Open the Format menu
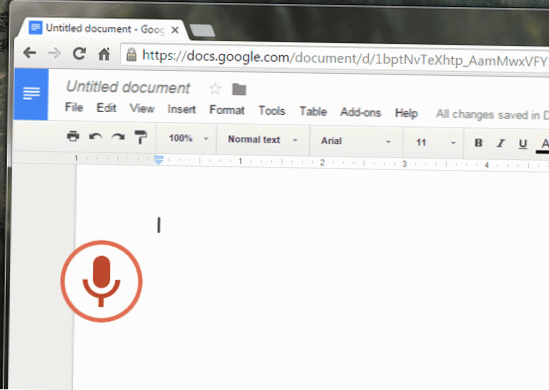Viewport: 549px width, 390px height. click(227, 110)
